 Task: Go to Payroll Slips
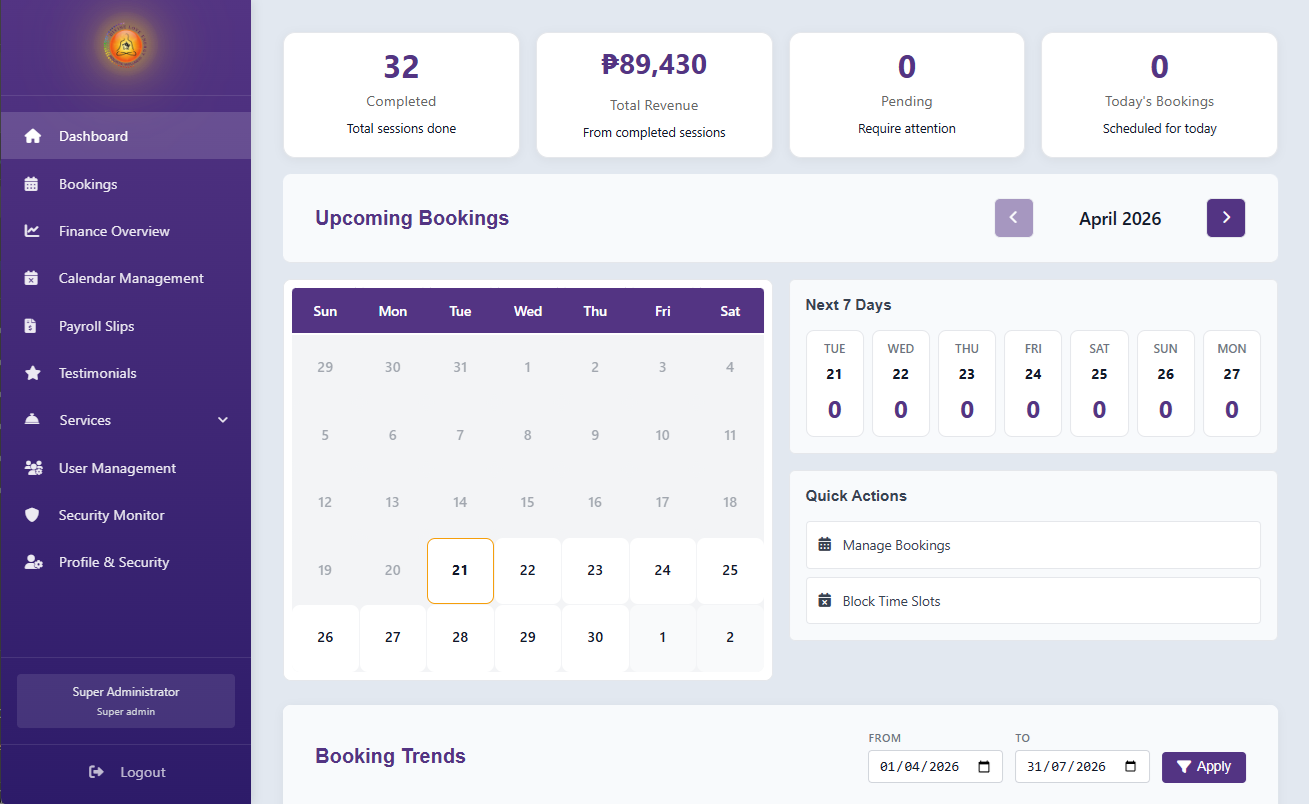[x=126, y=326]
